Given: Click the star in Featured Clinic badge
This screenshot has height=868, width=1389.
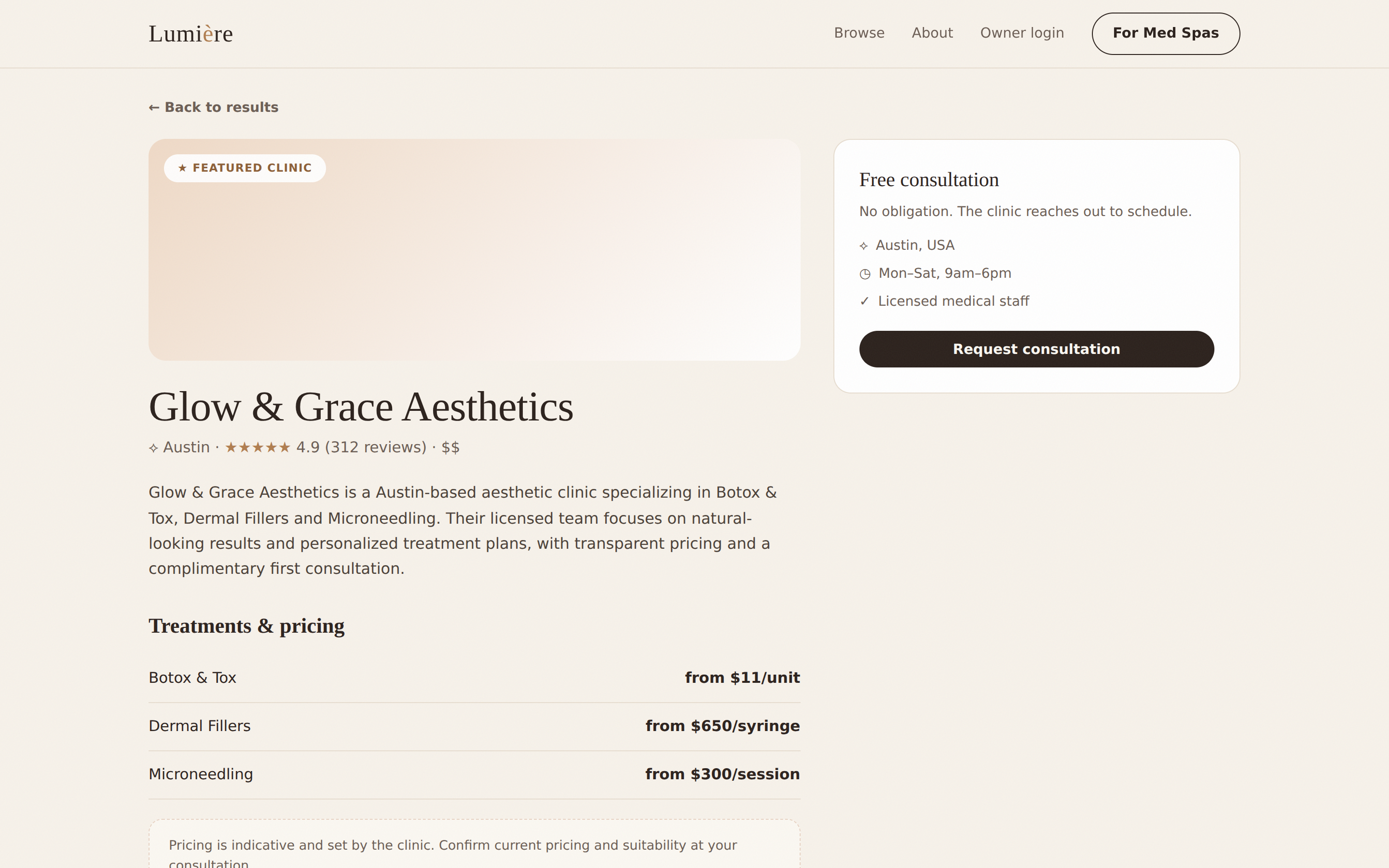Looking at the screenshot, I should (x=182, y=168).
